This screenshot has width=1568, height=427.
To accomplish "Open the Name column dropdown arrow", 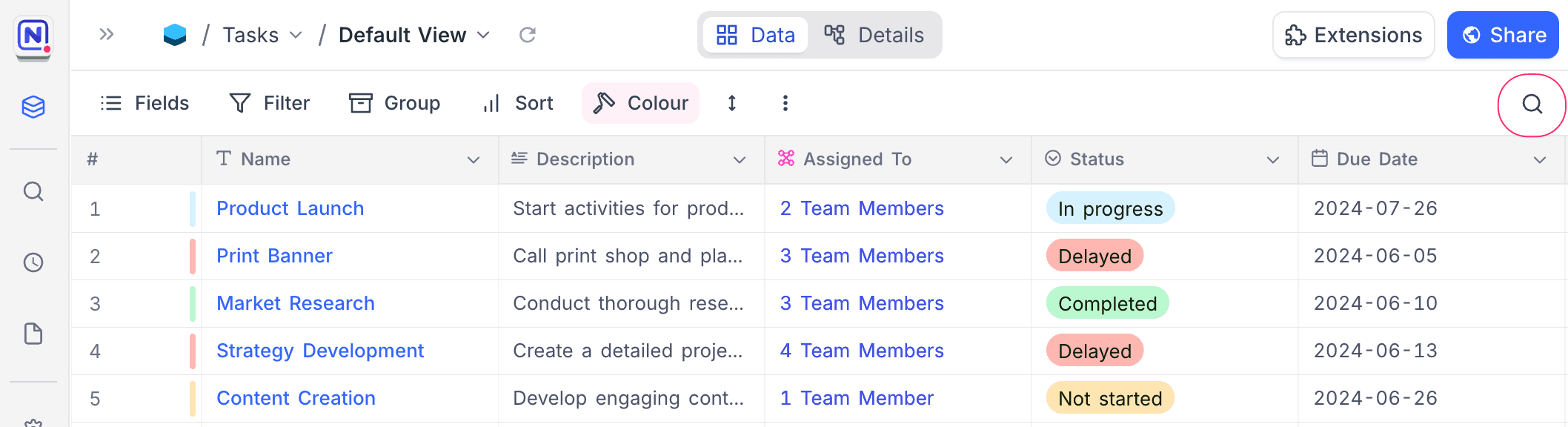I will coord(473,160).
